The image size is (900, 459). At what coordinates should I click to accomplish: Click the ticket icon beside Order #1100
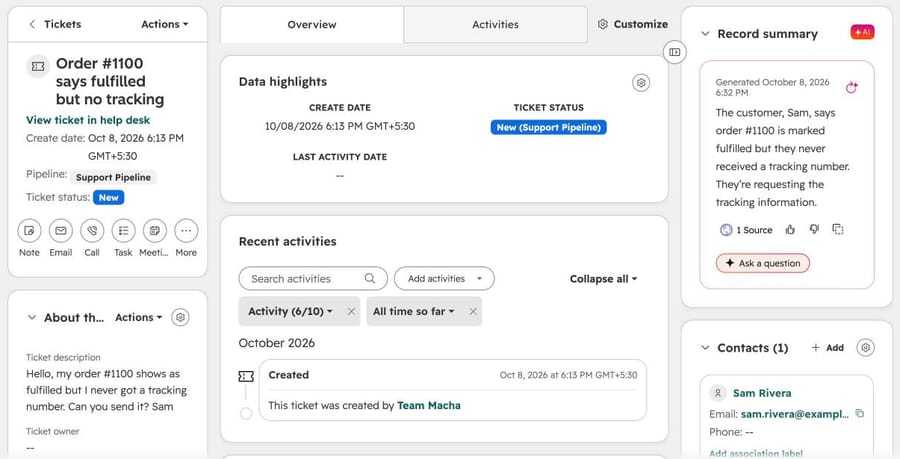[x=38, y=67]
